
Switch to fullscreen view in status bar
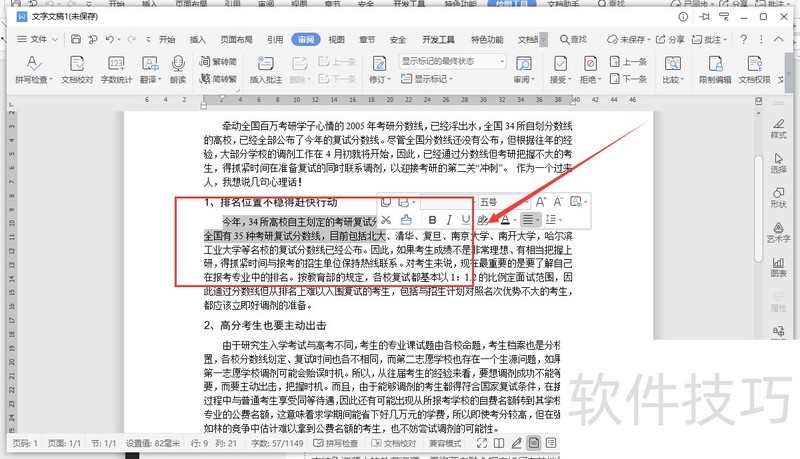point(482,443)
